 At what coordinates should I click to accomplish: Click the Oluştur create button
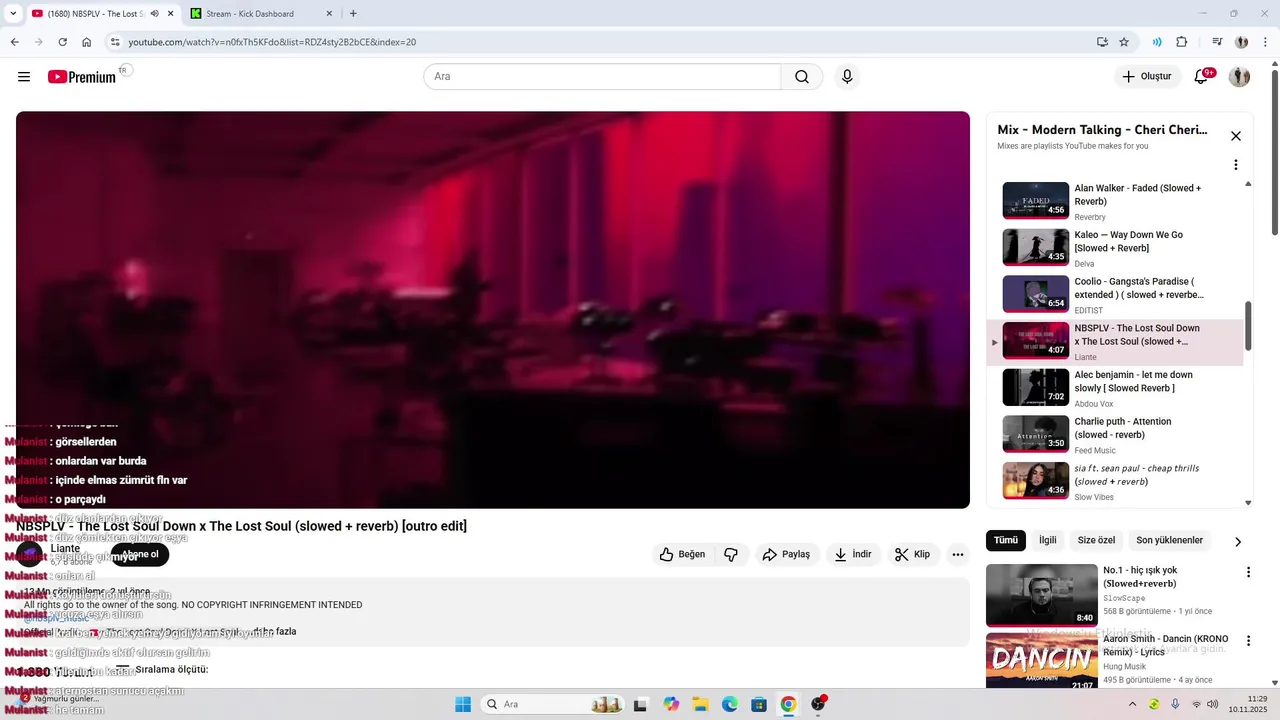coord(1147,77)
